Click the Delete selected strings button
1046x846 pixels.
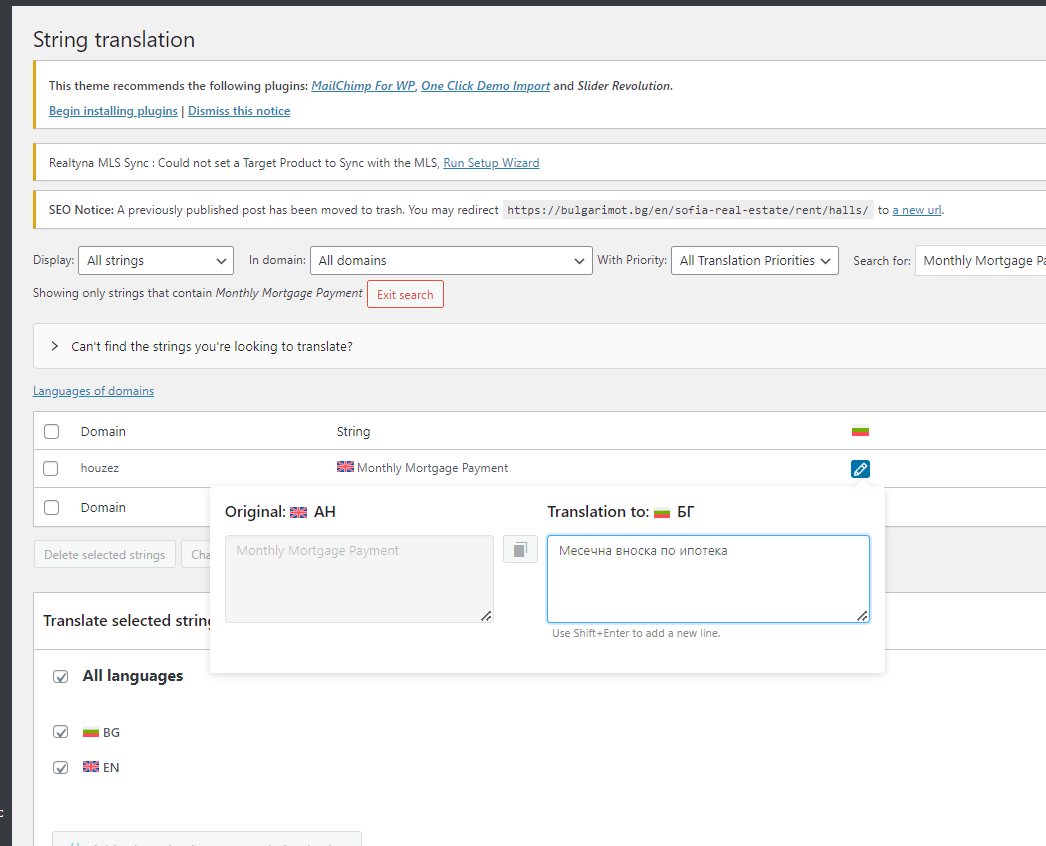tap(105, 555)
